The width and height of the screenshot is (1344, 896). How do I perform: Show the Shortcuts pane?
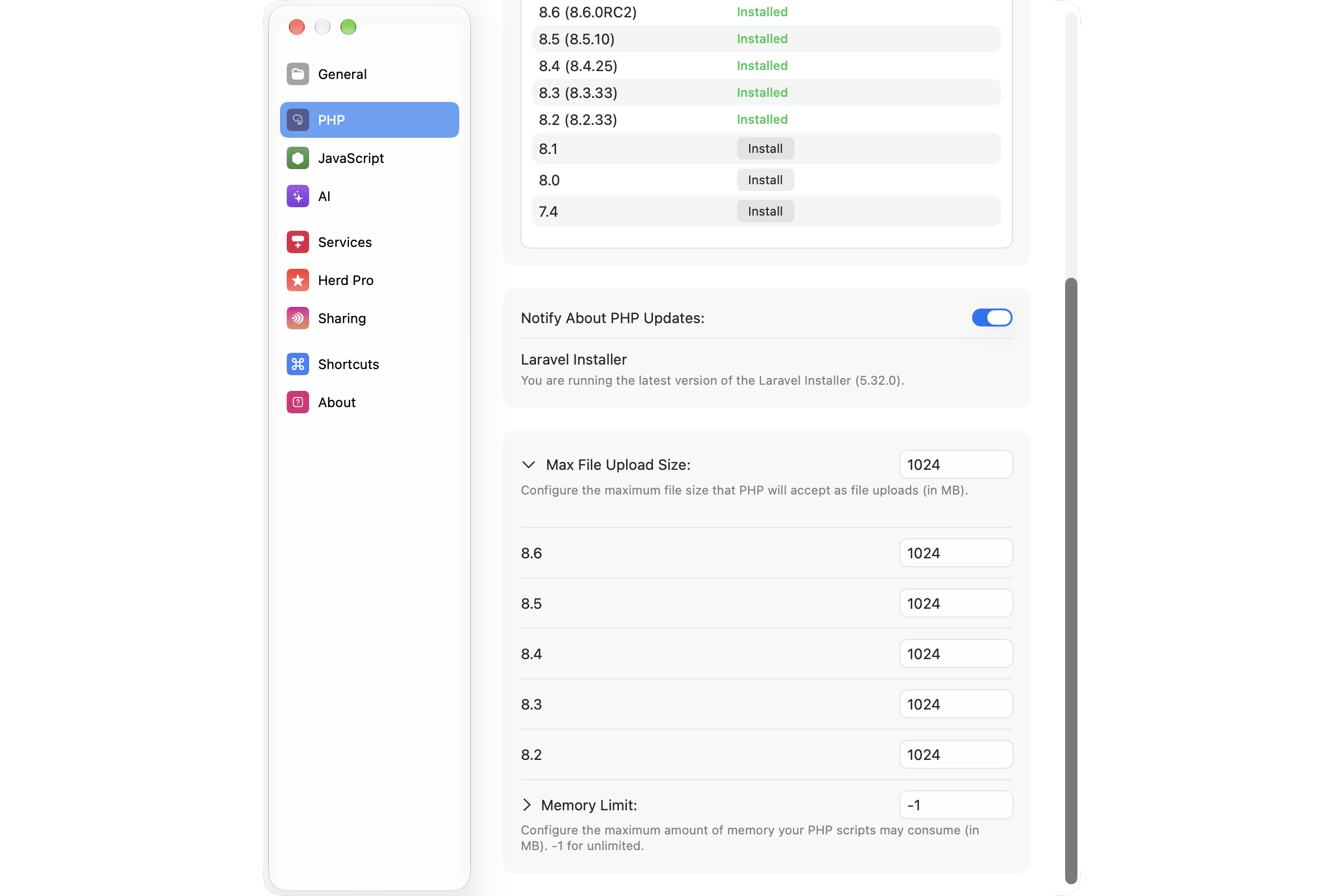[369, 365]
